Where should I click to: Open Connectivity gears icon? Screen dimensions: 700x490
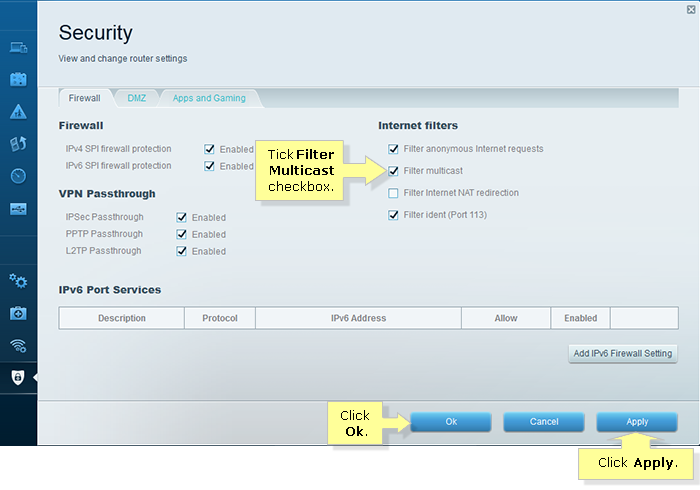pyautogui.click(x=18, y=281)
